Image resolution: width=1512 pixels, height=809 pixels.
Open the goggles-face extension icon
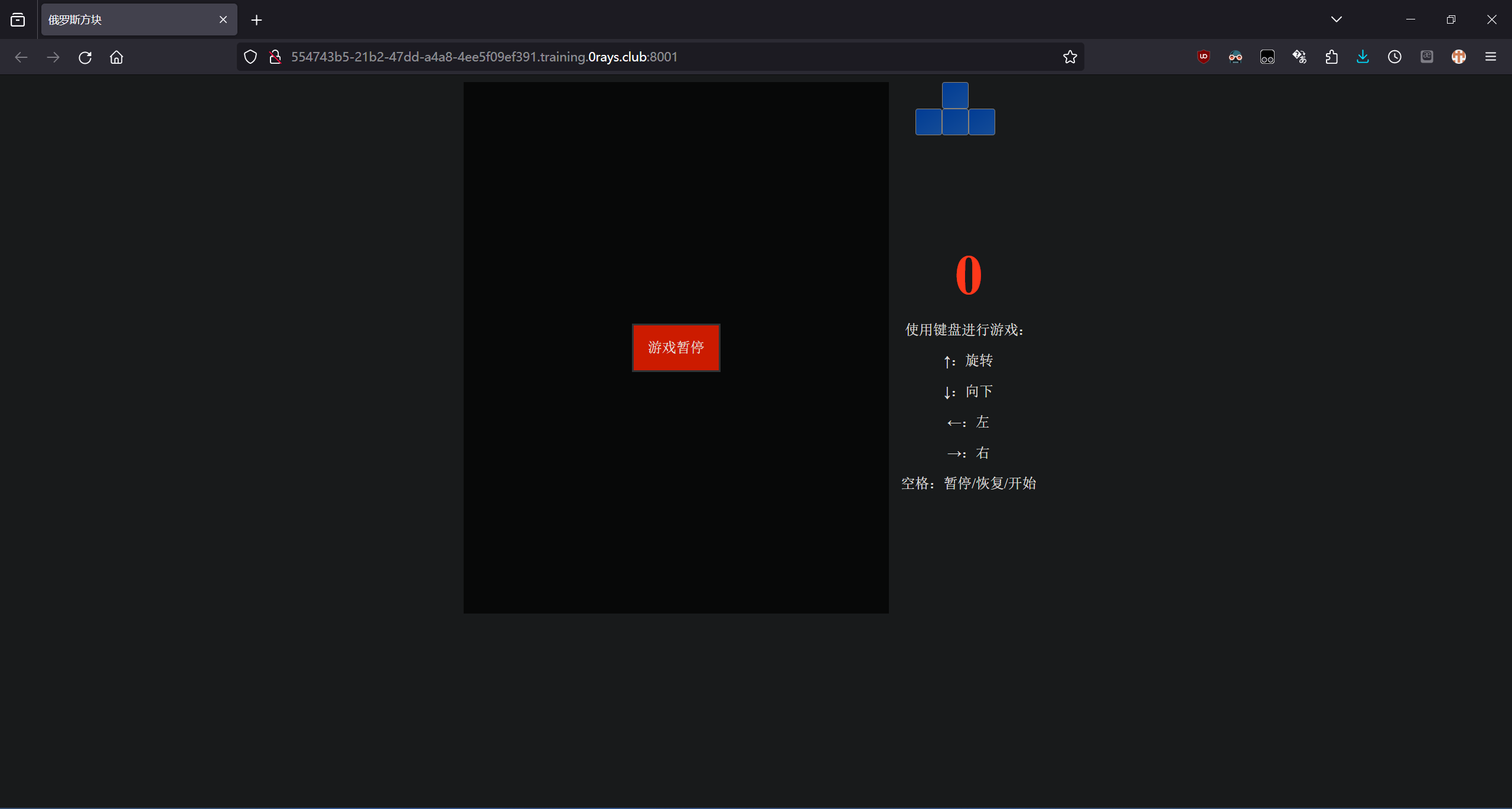click(1236, 57)
